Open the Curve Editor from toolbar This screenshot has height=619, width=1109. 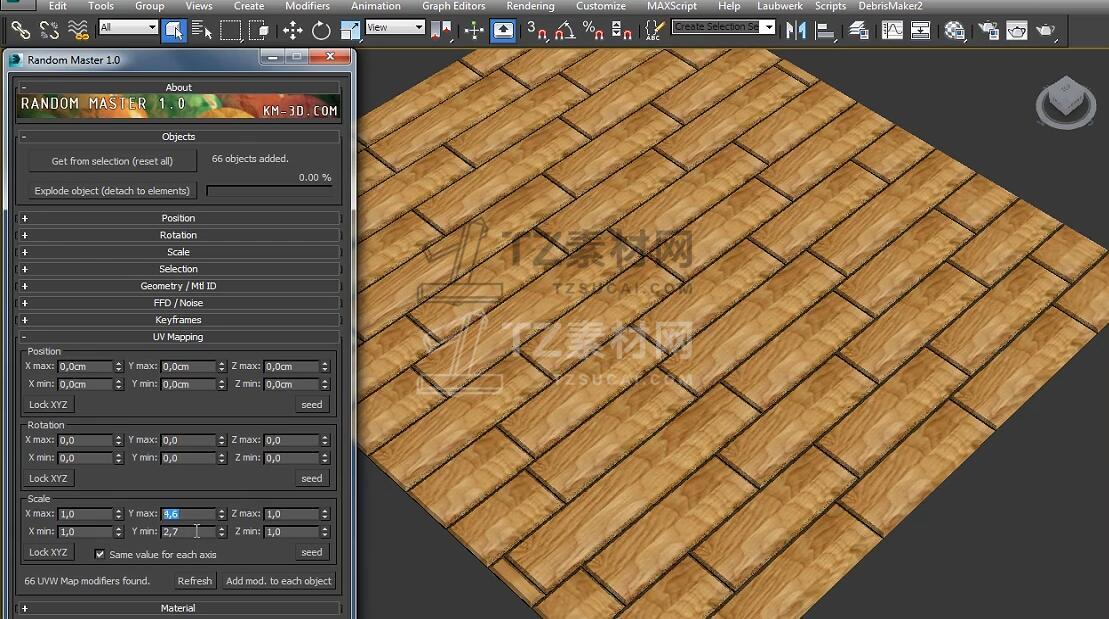pyautogui.click(x=892, y=30)
